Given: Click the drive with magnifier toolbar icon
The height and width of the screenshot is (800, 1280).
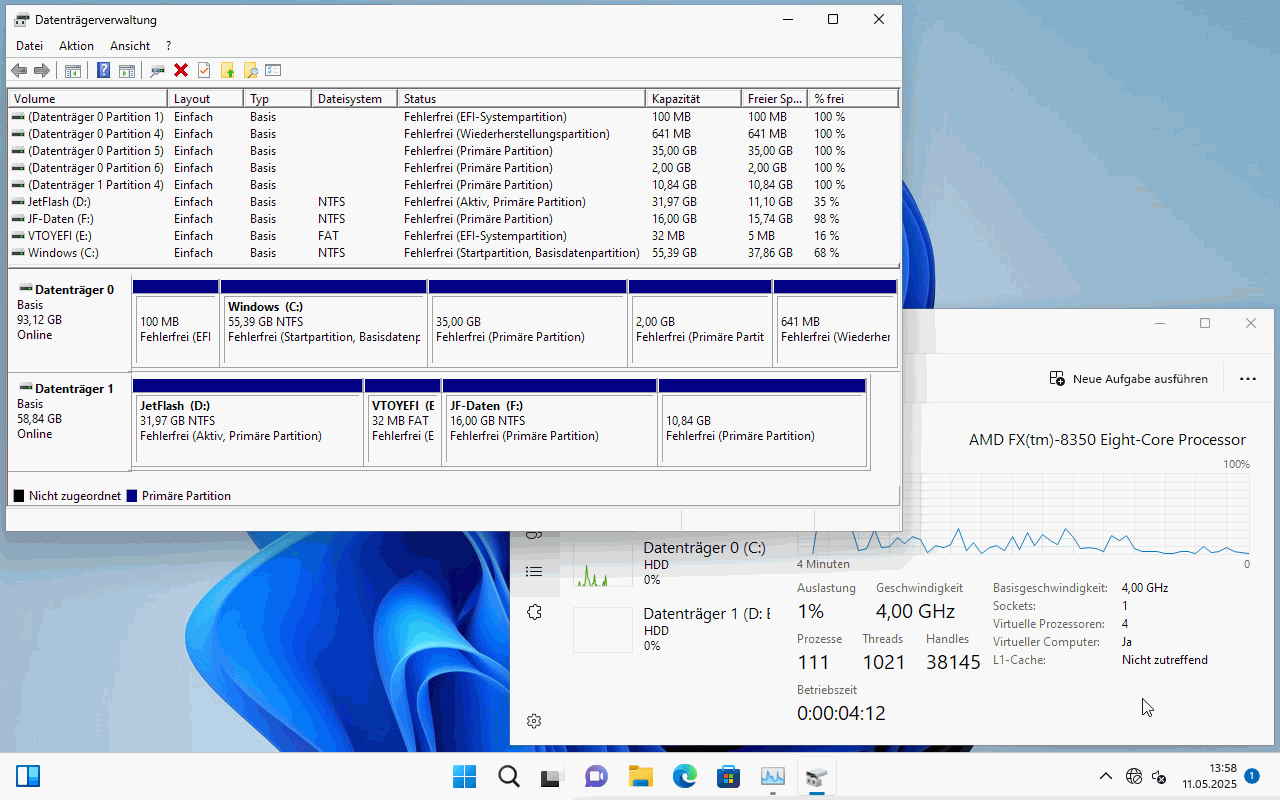Looking at the screenshot, I should click(157, 70).
